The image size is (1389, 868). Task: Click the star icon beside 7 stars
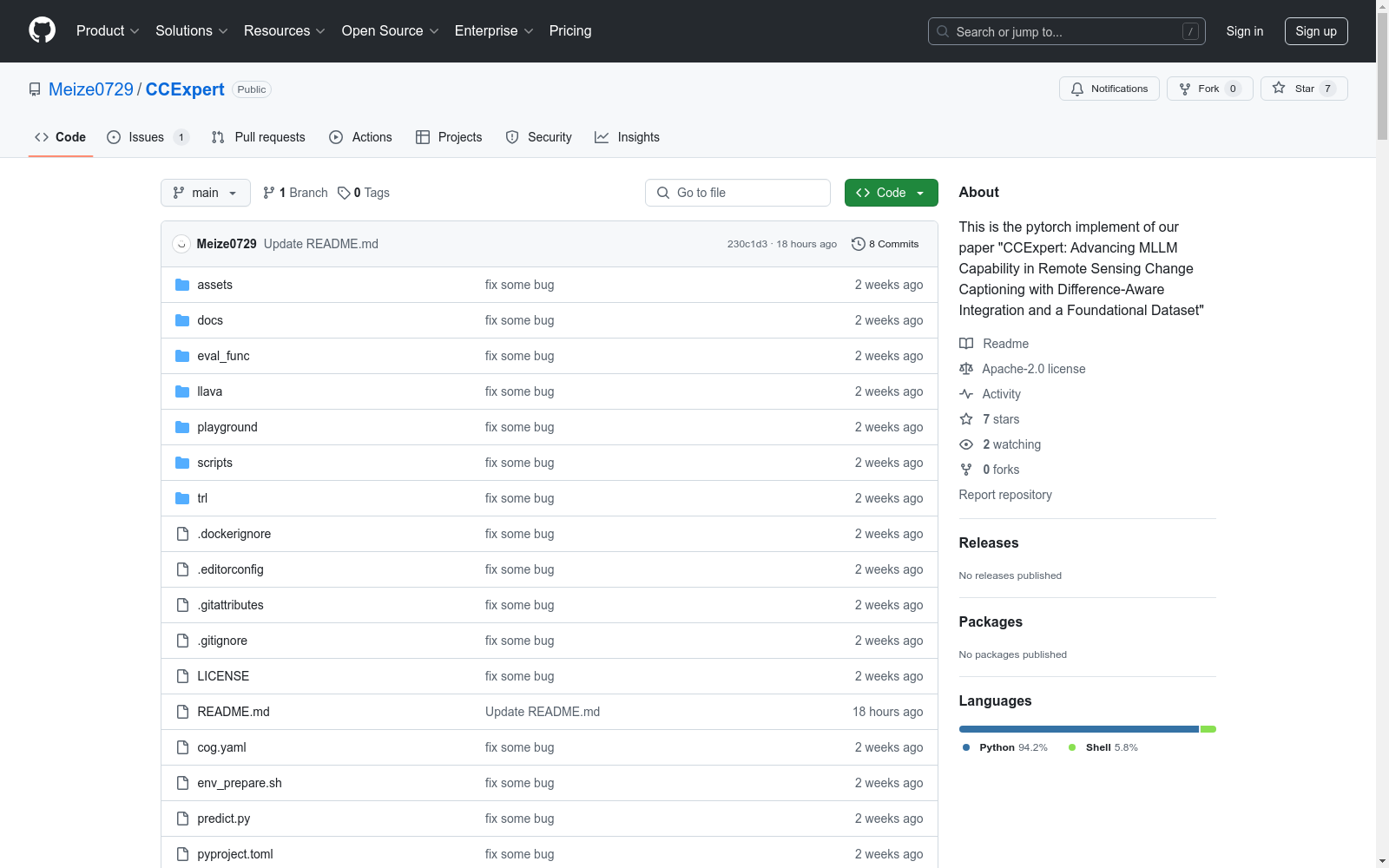(x=966, y=419)
